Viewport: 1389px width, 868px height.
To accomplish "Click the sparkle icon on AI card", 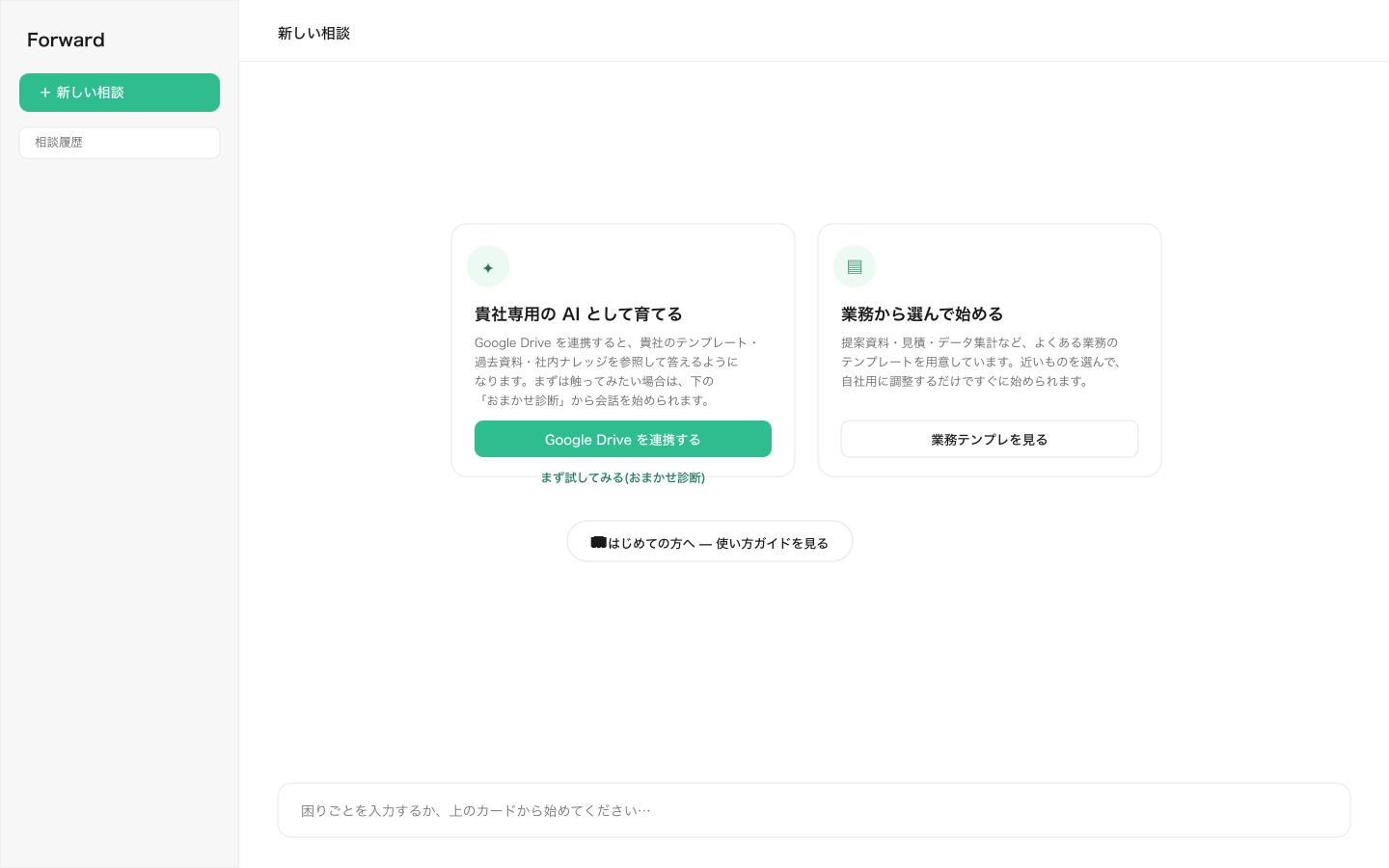I will 488,267.
